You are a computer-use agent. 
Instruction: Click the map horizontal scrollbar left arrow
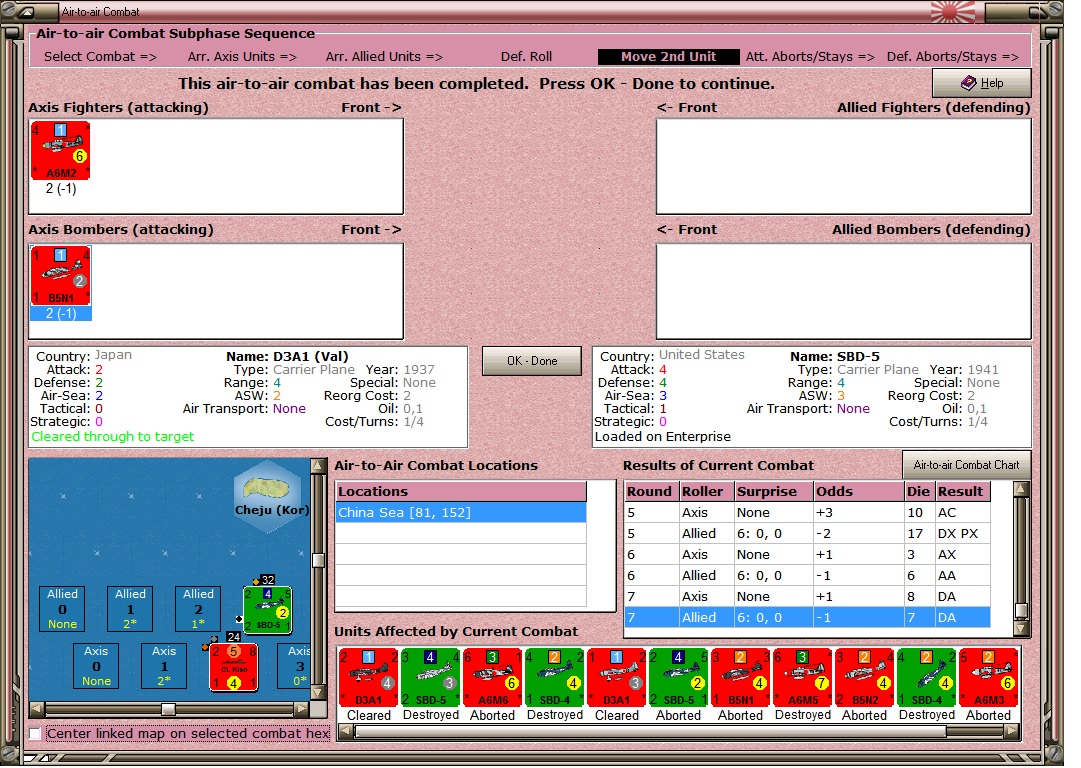pos(37,709)
